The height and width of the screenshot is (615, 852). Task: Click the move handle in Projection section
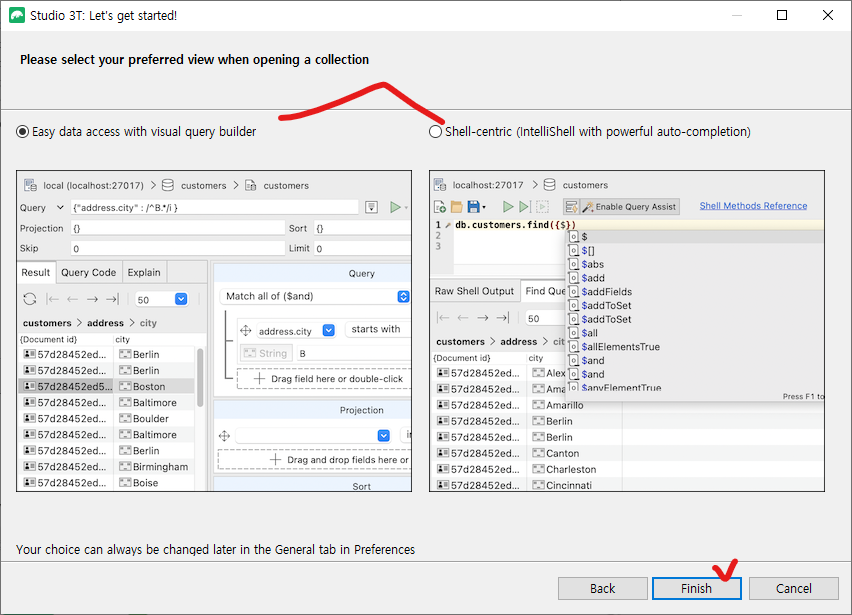[x=224, y=435]
